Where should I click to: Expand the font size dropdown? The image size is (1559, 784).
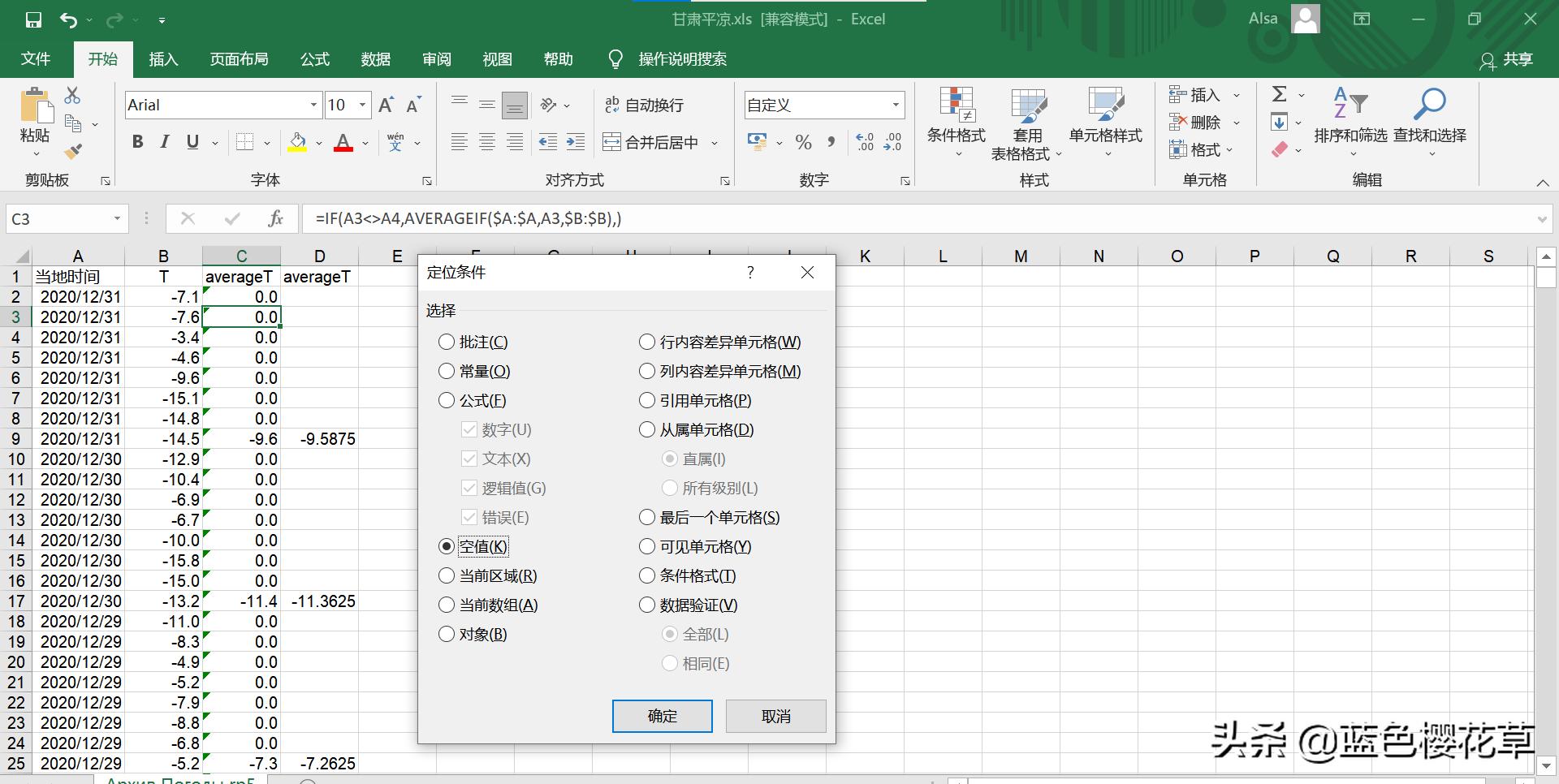tap(363, 105)
